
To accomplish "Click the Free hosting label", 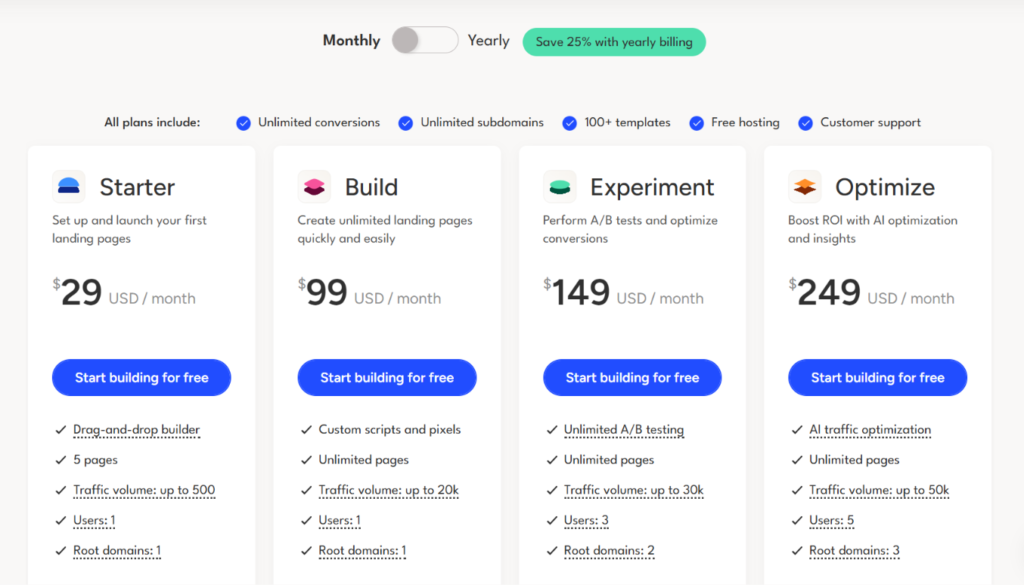I will pos(745,122).
